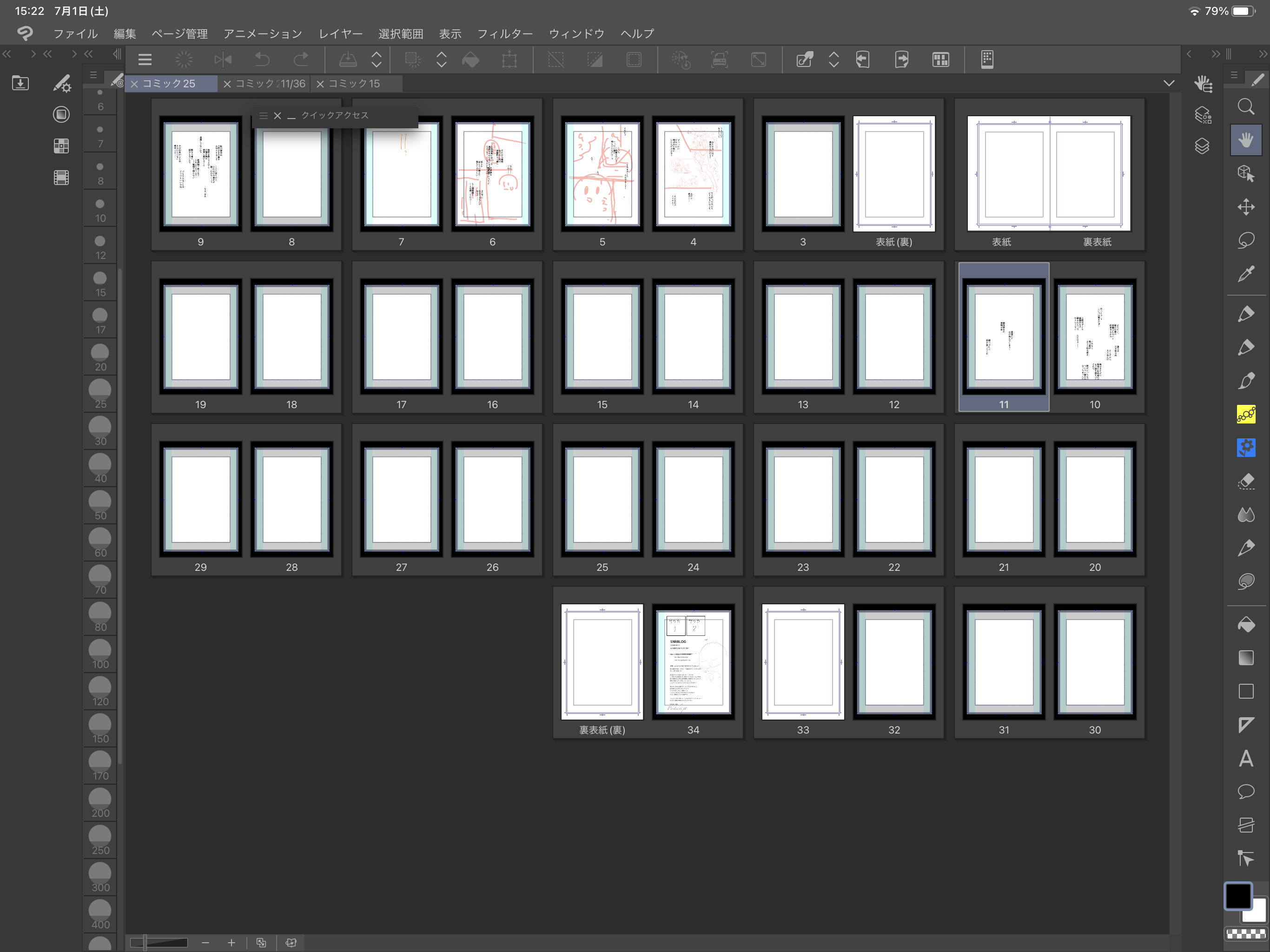Select the Gradient tool

pos(1245,657)
